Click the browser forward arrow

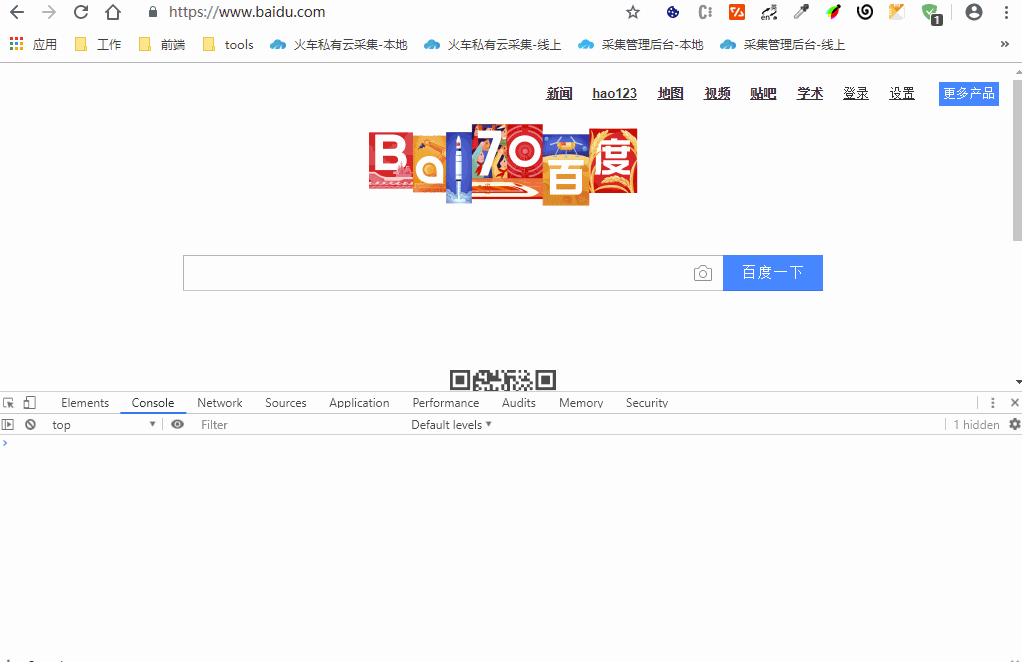pos(49,12)
